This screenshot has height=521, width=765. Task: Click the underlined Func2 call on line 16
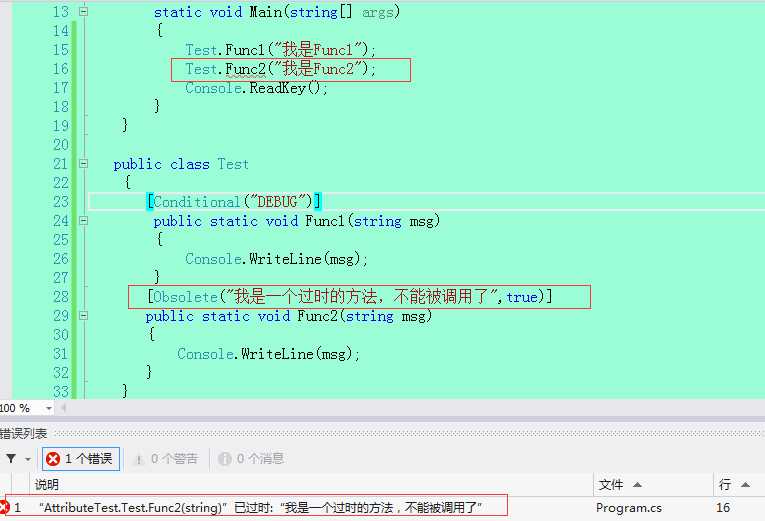coord(245,69)
